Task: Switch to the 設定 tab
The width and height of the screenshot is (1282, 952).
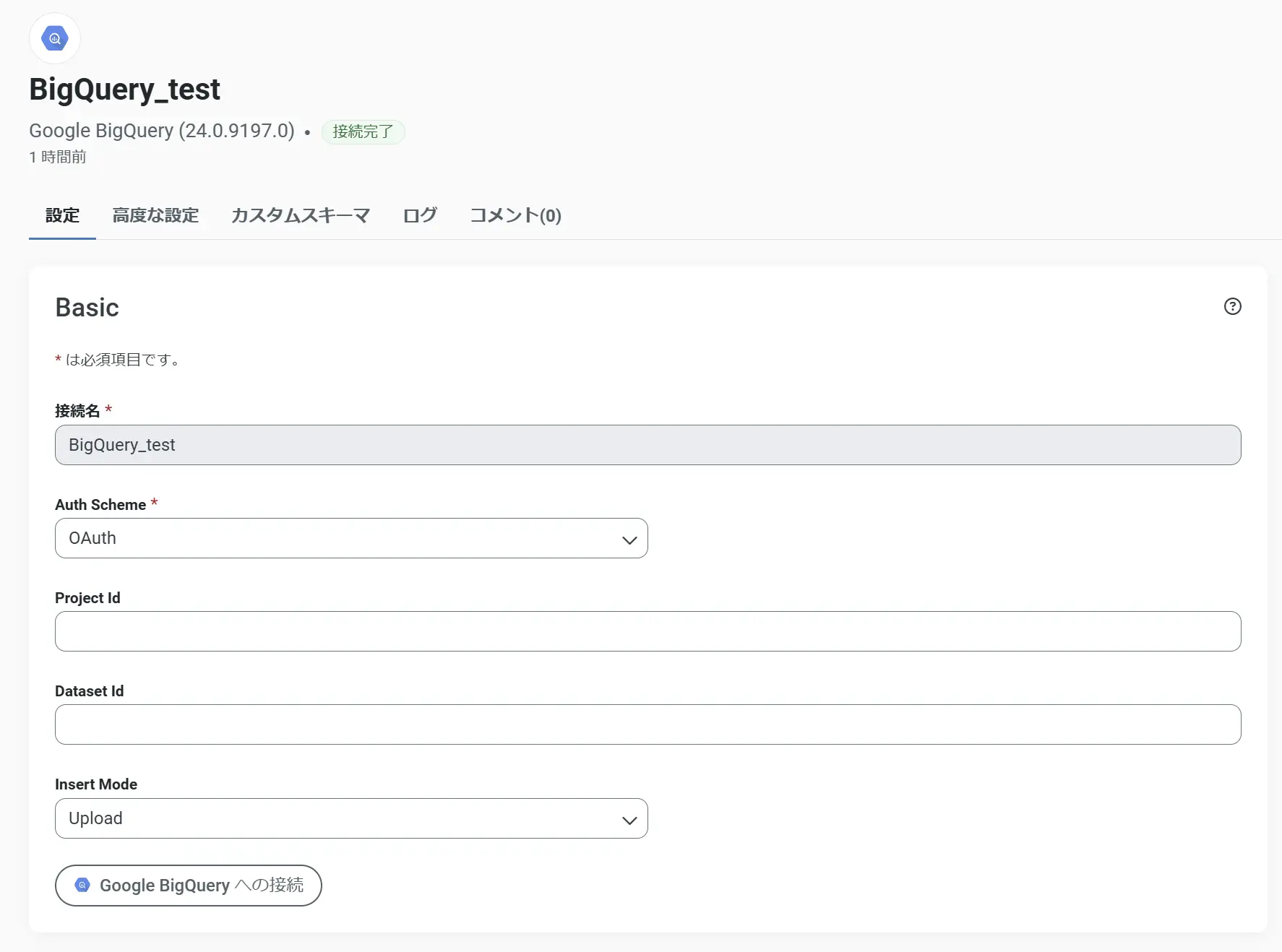Action: (62, 215)
